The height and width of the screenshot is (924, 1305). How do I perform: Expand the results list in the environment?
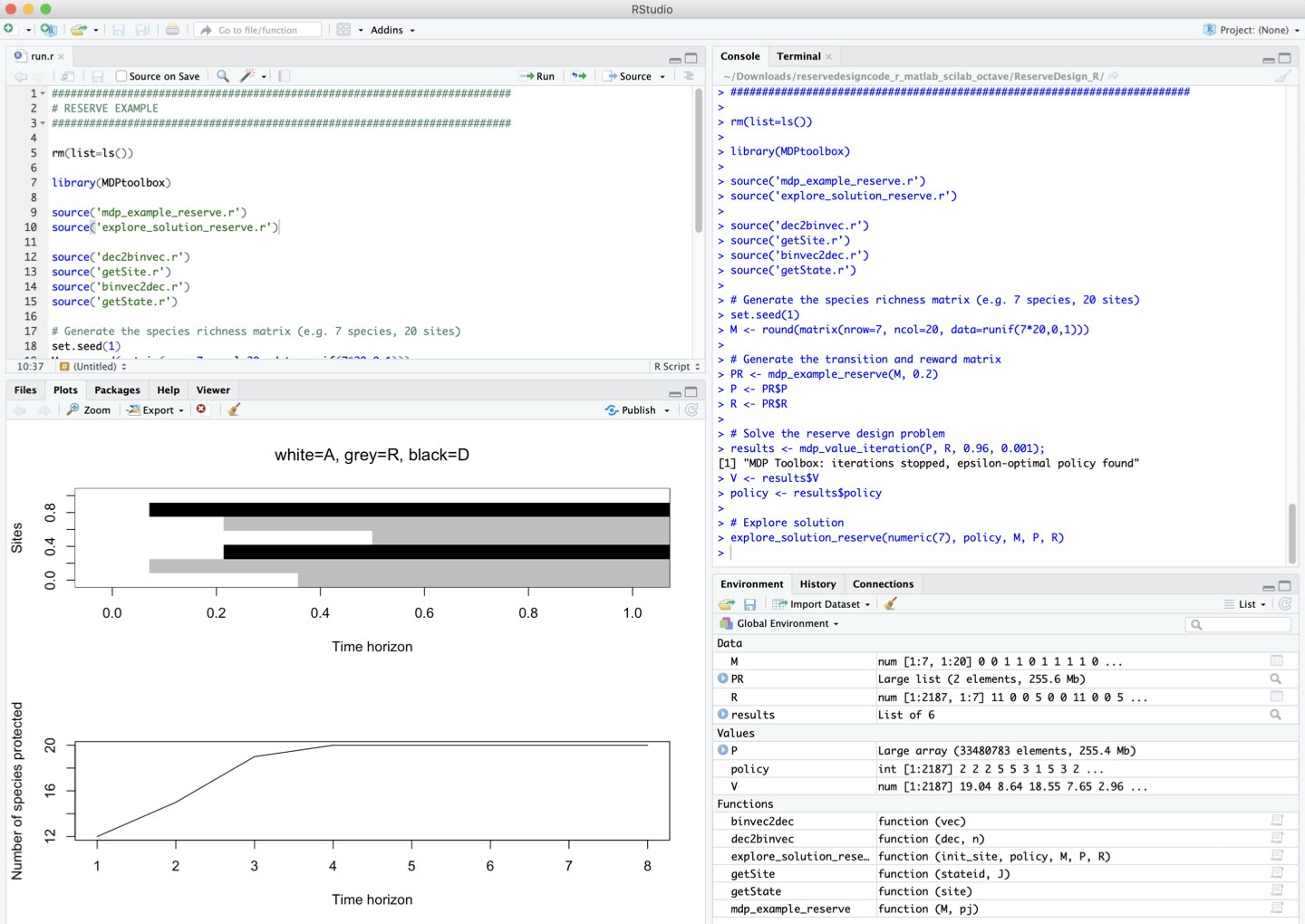pyautogui.click(x=723, y=715)
